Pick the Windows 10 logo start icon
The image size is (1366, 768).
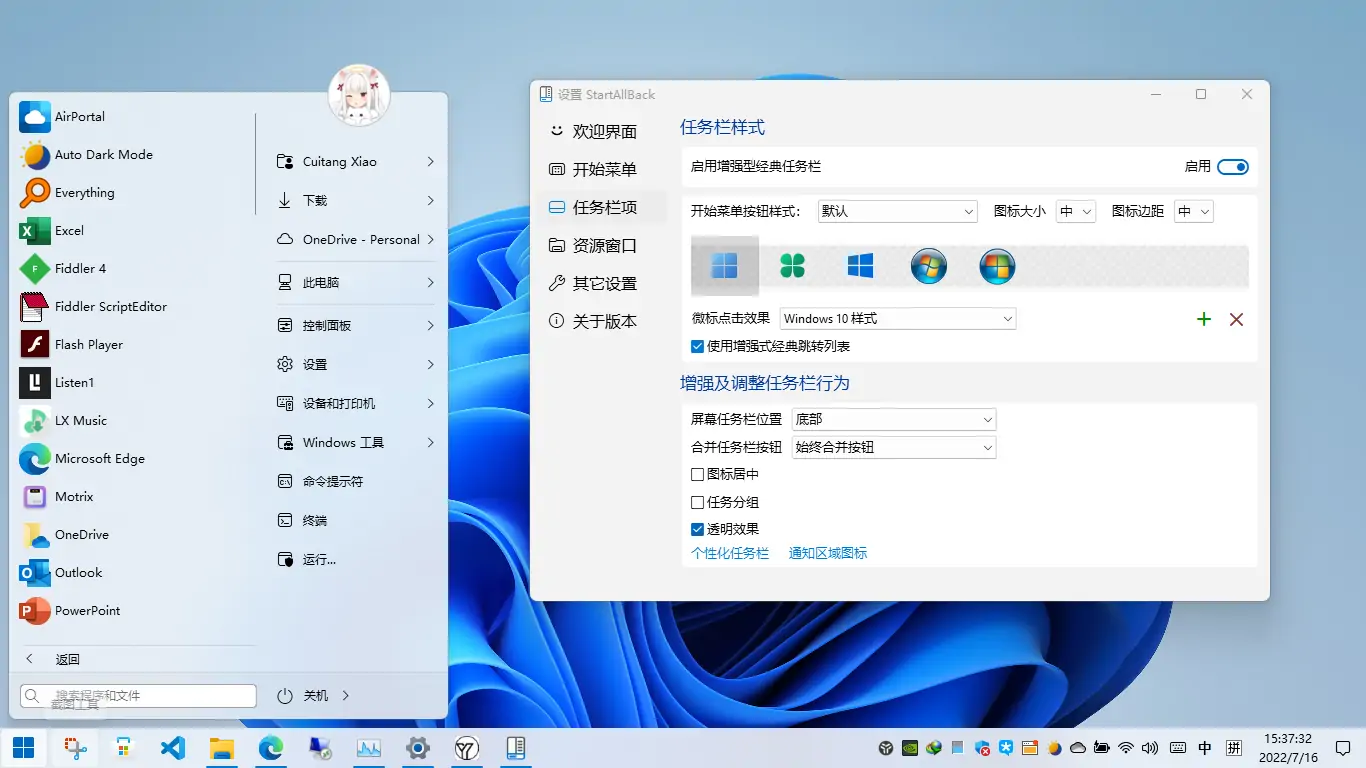tap(860, 266)
